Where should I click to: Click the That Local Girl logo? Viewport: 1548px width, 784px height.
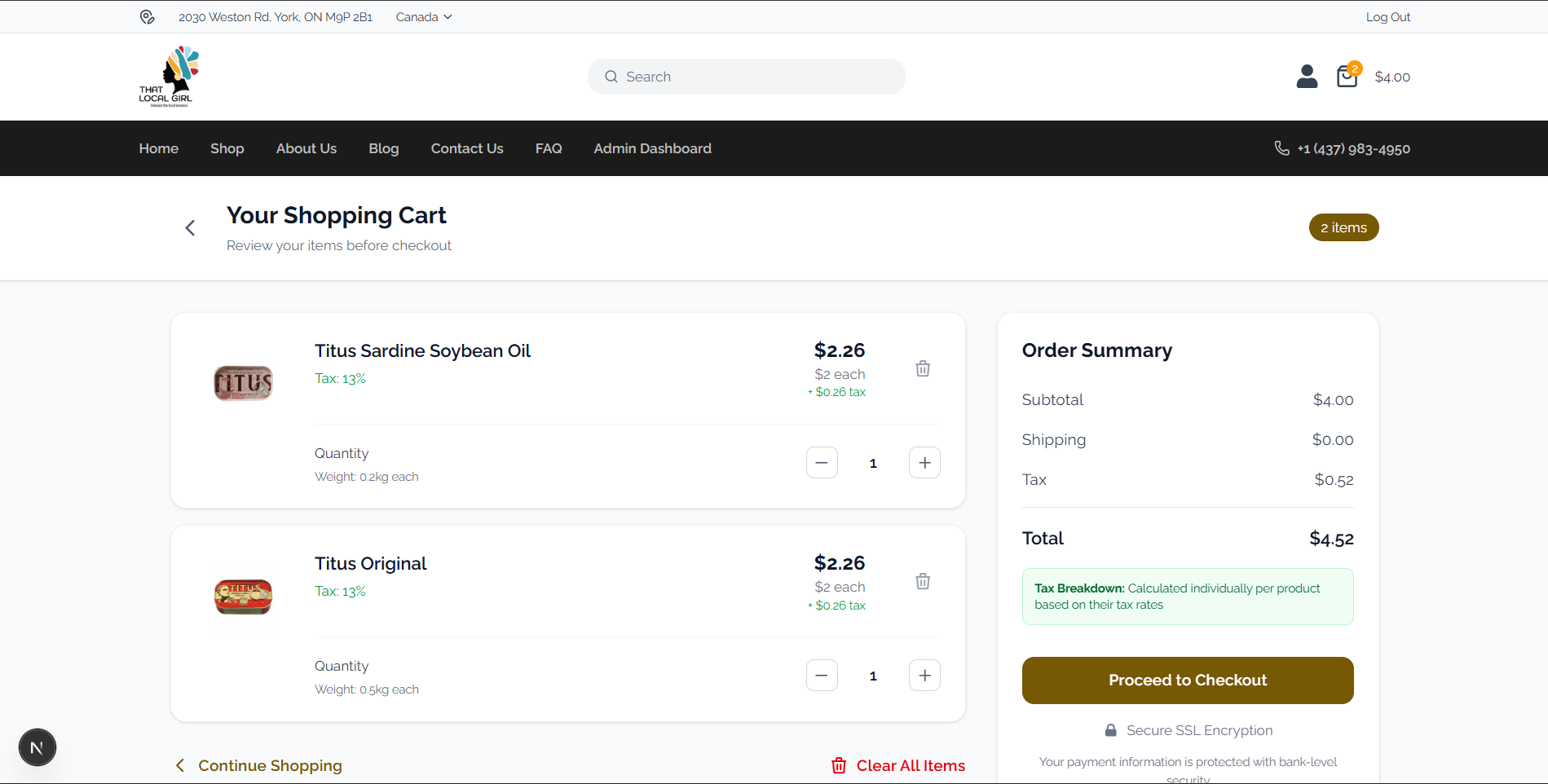(170, 77)
